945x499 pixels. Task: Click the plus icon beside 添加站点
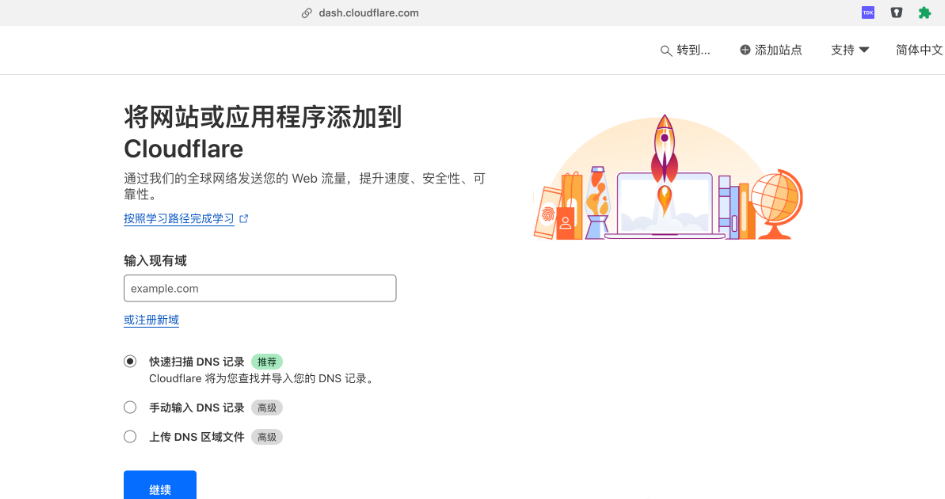[x=745, y=50]
